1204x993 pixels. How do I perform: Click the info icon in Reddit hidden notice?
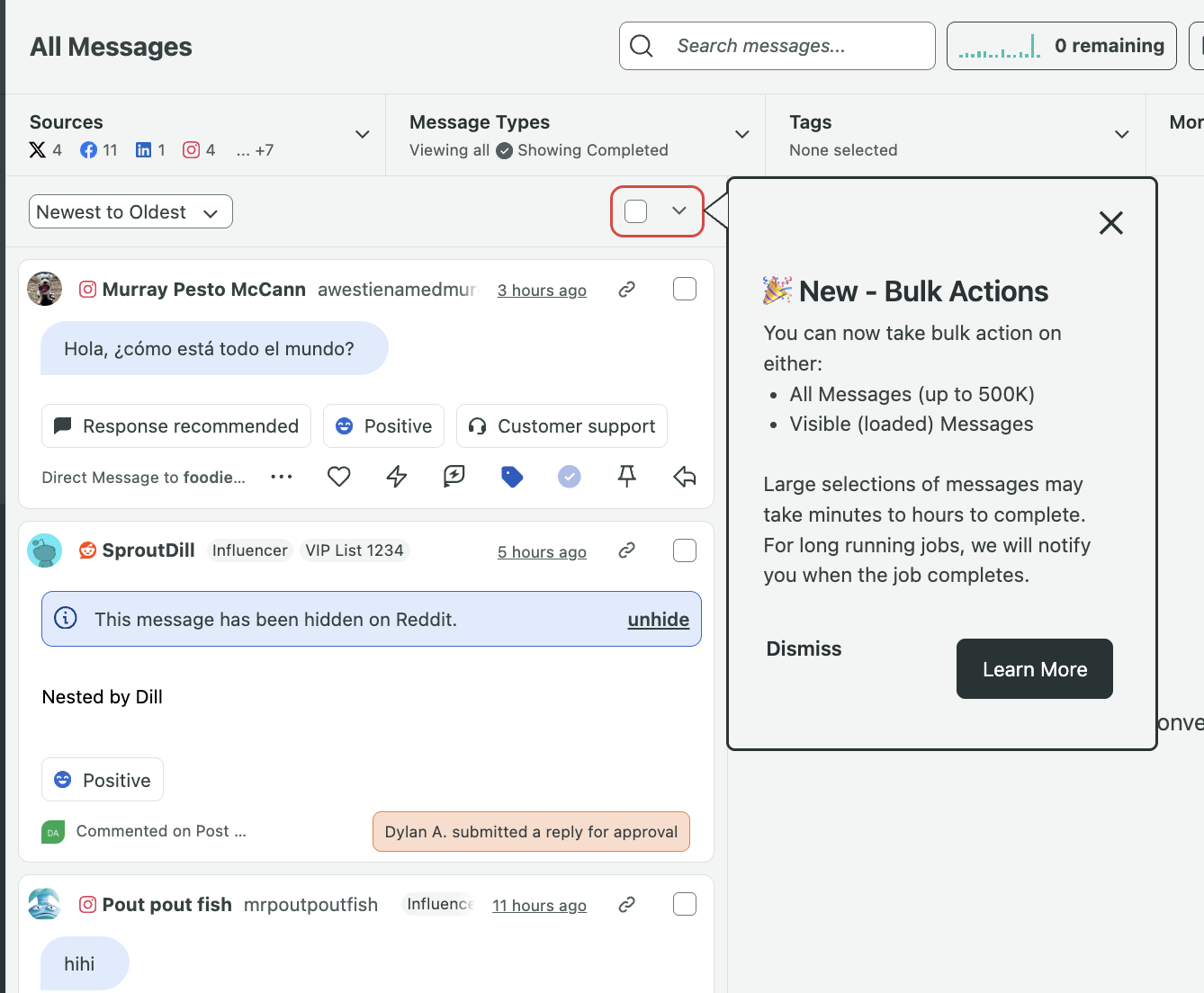[66, 618]
